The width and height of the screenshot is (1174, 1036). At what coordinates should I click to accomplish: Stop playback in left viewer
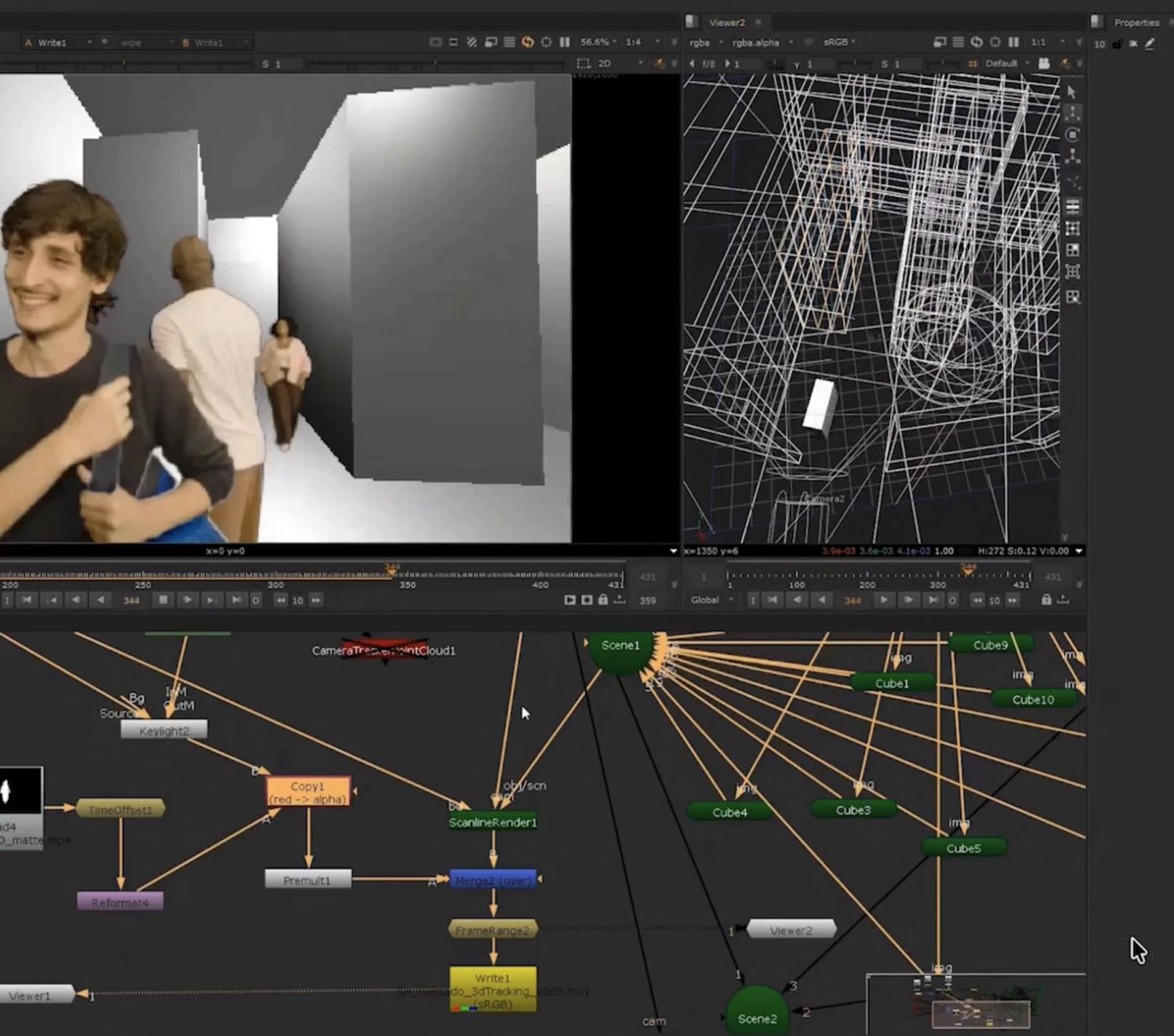[164, 600]
